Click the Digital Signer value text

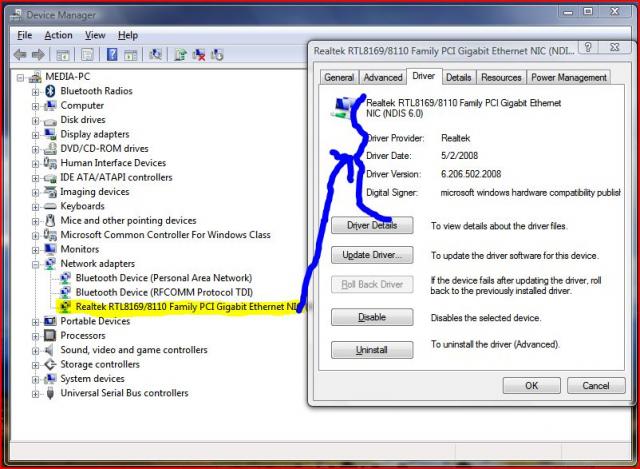[531, 192]
